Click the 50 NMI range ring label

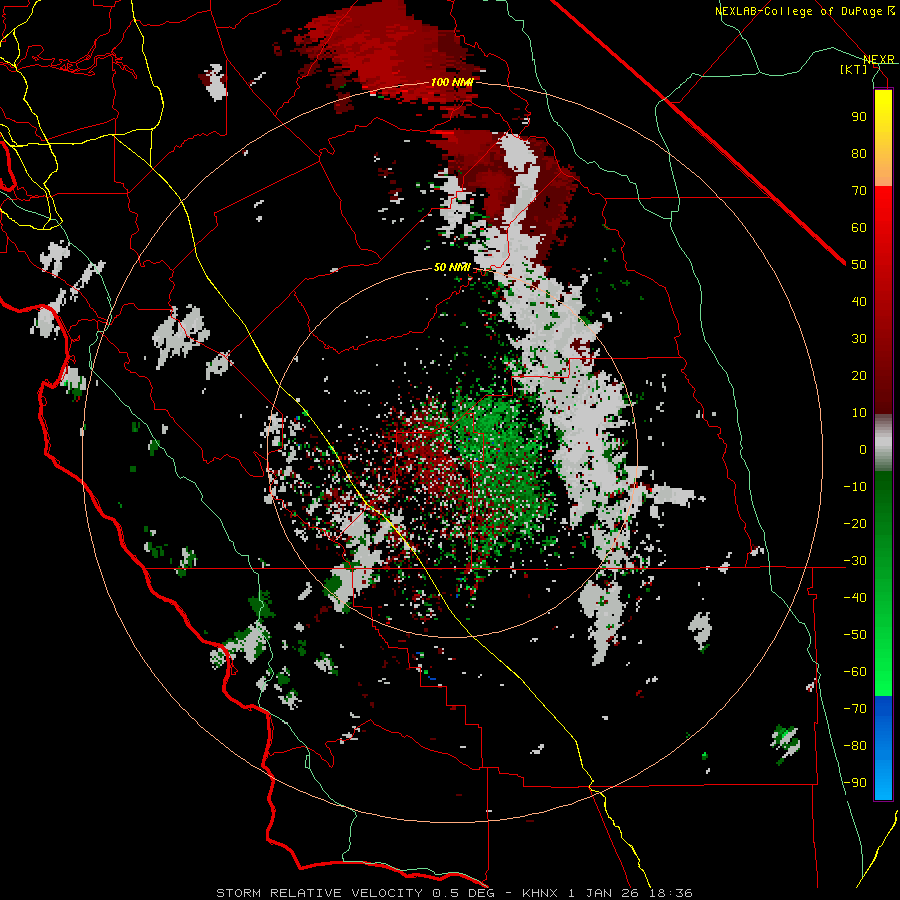pyautogui.click(x=452, y=267)
